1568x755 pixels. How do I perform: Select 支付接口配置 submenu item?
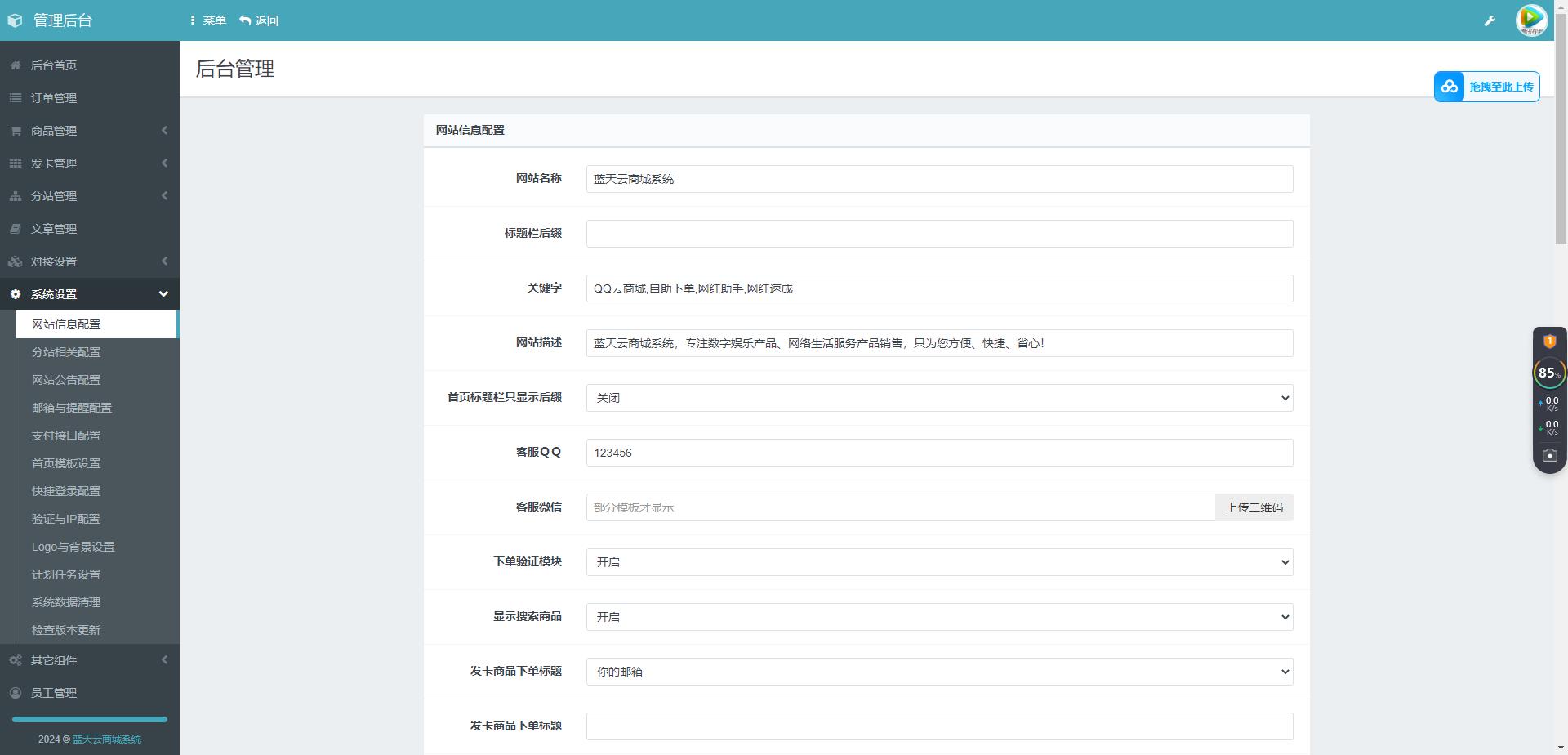[96, 436]
